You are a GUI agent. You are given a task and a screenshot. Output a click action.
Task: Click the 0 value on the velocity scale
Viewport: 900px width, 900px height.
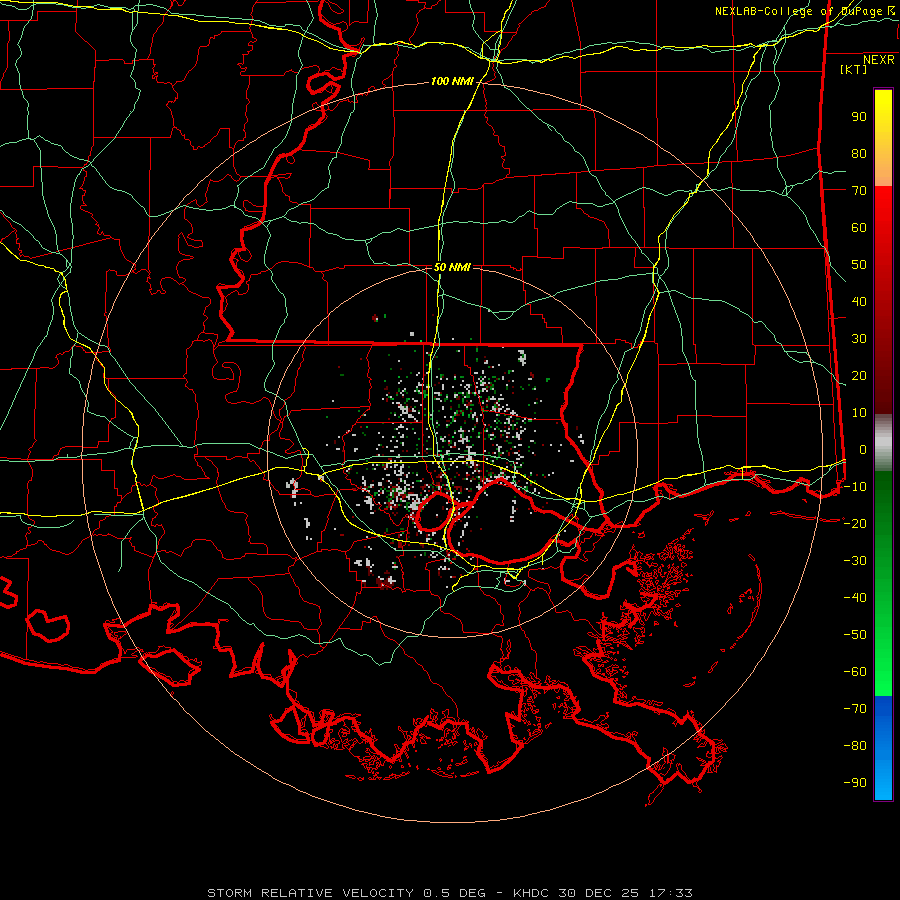863,450
